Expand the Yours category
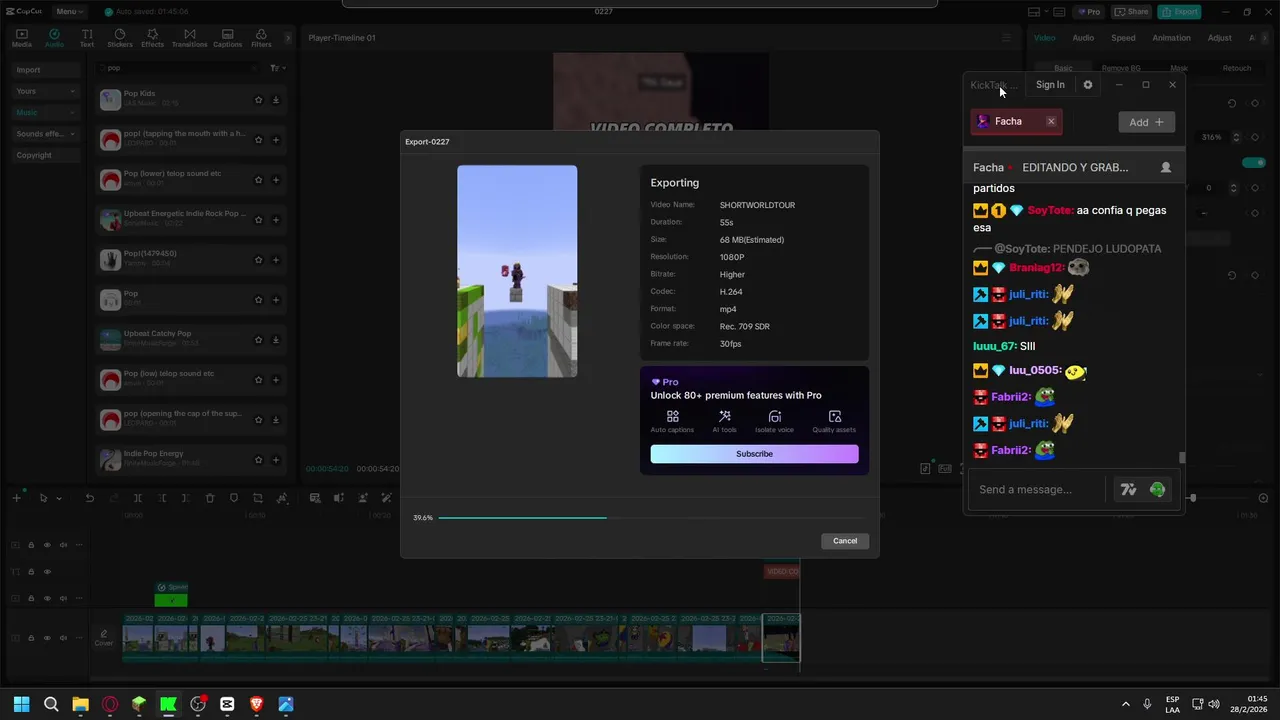This screenshot has height=720, width=1280. click(45, 91)
